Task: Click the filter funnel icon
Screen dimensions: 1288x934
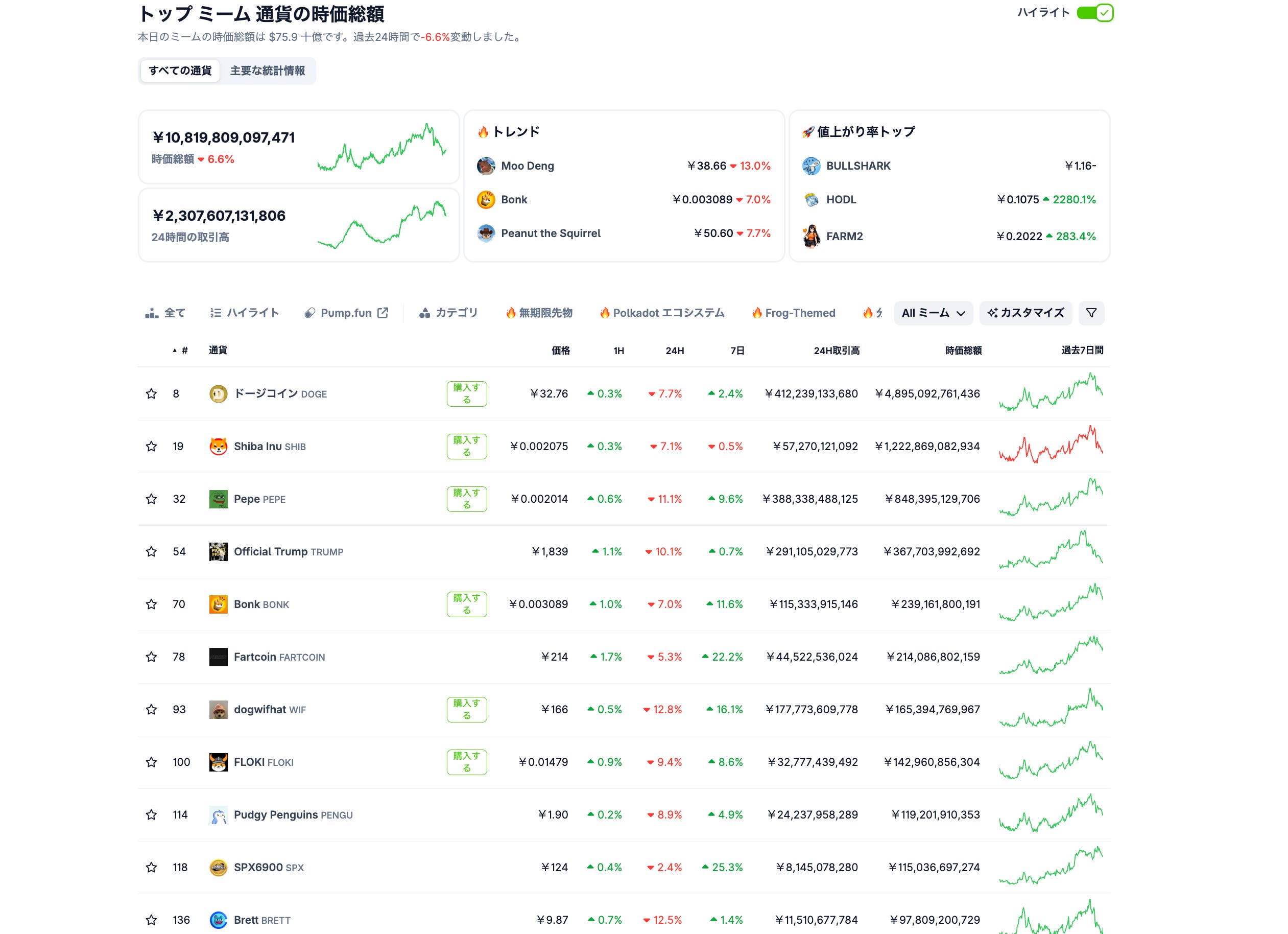Action: 1090,313
